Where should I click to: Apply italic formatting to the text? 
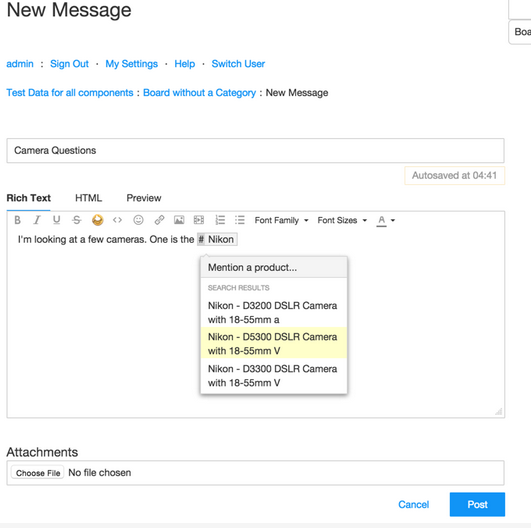[x=37, y=220]
